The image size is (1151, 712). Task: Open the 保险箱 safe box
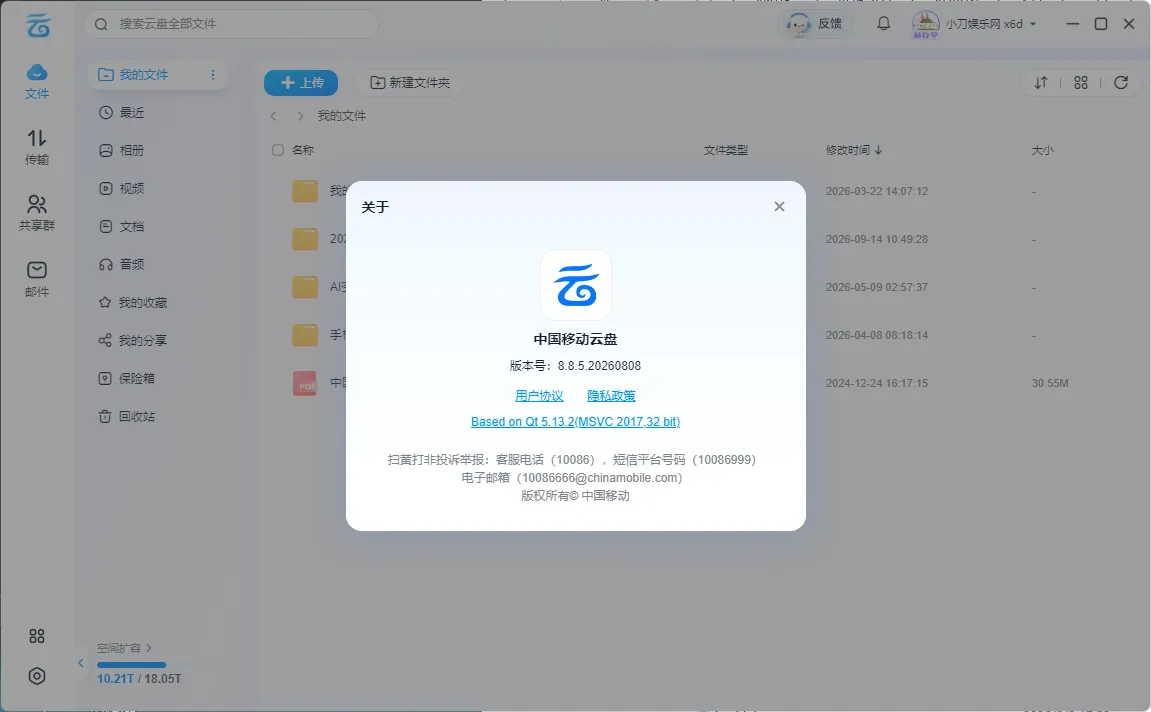click(x=127, y=379)
